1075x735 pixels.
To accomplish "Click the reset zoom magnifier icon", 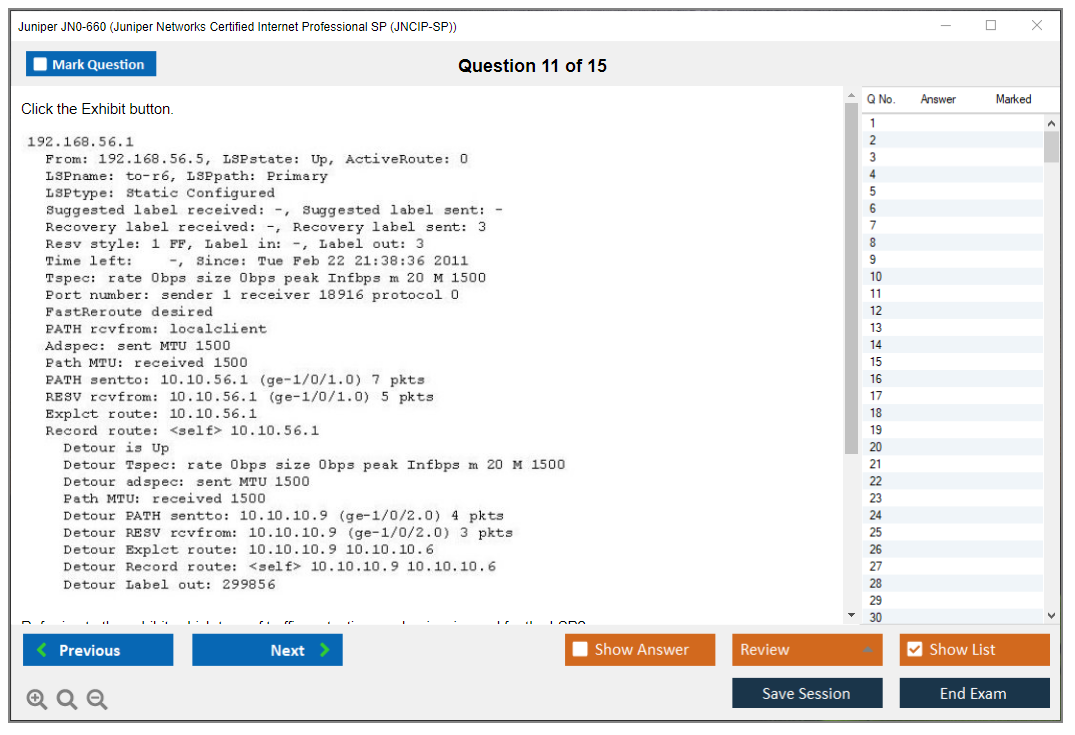I will point(67,700).
